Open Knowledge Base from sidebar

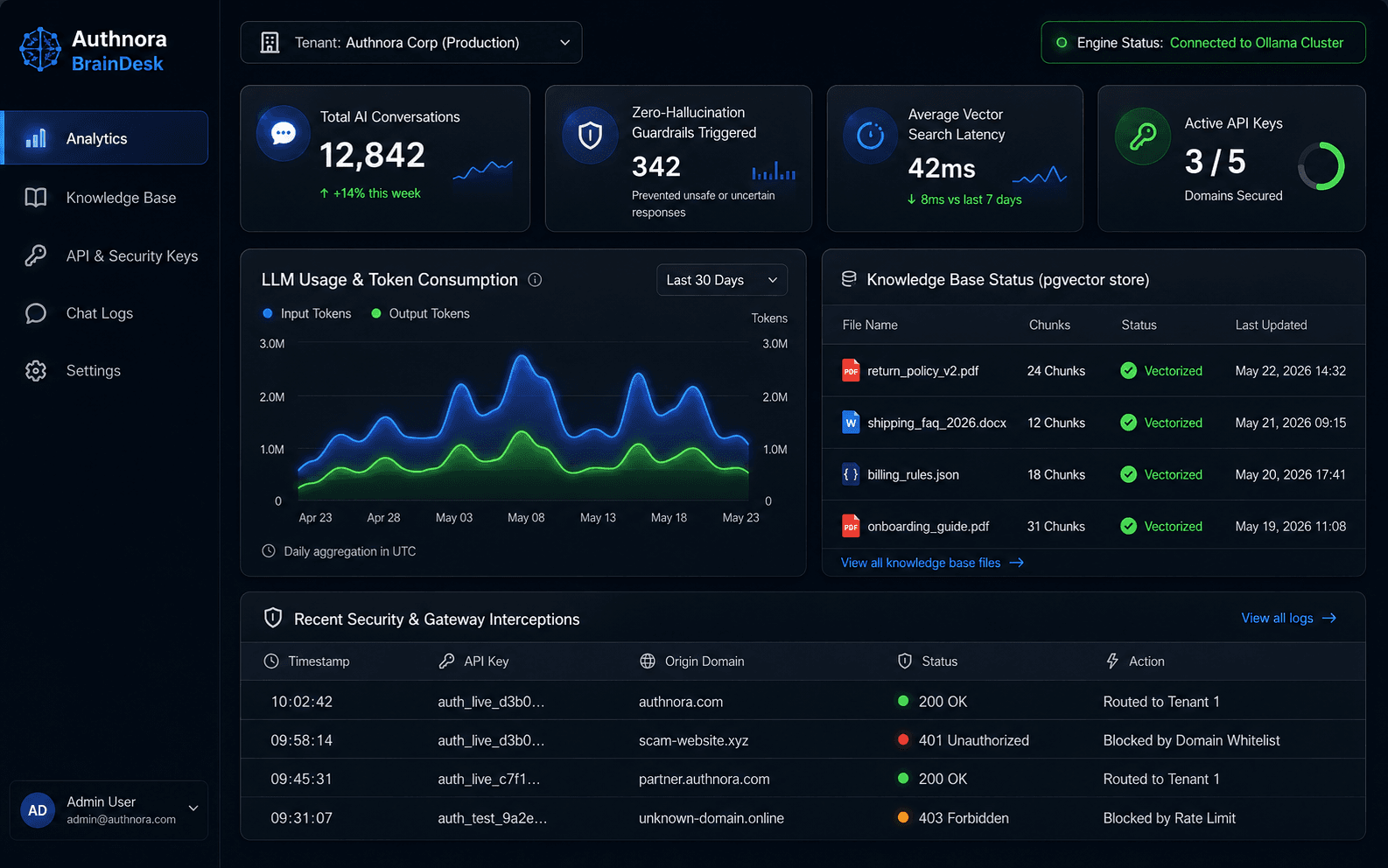(106, 198)
